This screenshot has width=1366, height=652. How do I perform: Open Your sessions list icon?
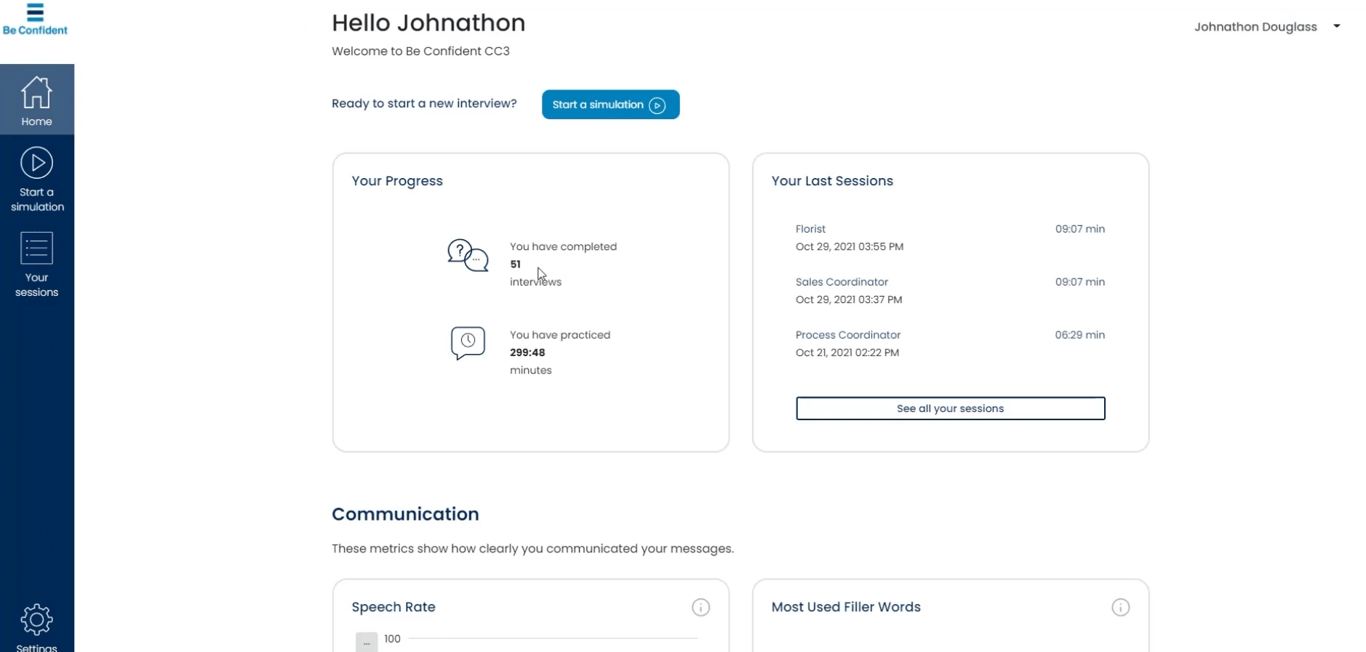(x=37, y=248)
